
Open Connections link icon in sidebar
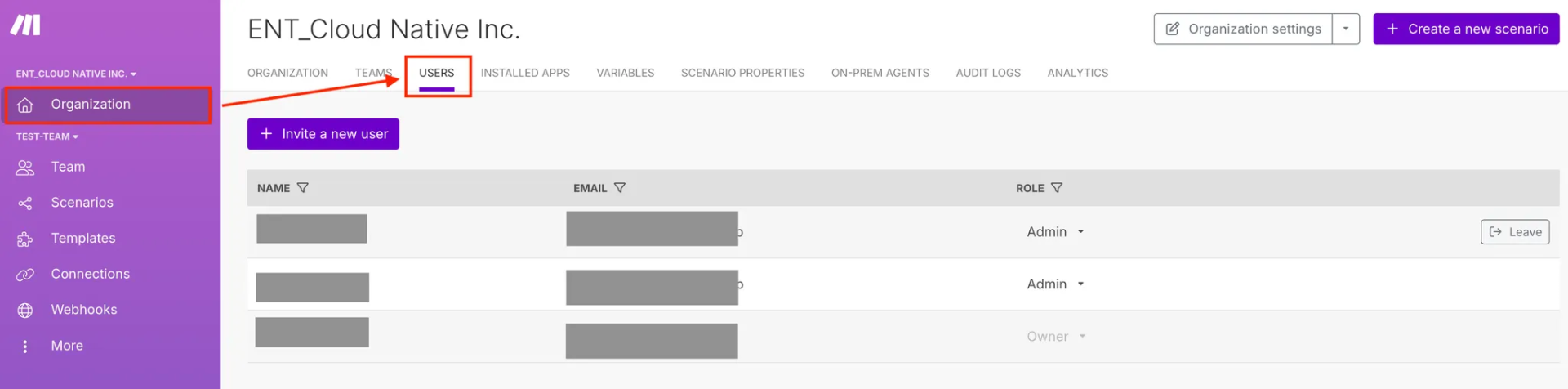(x=25, y=275)
